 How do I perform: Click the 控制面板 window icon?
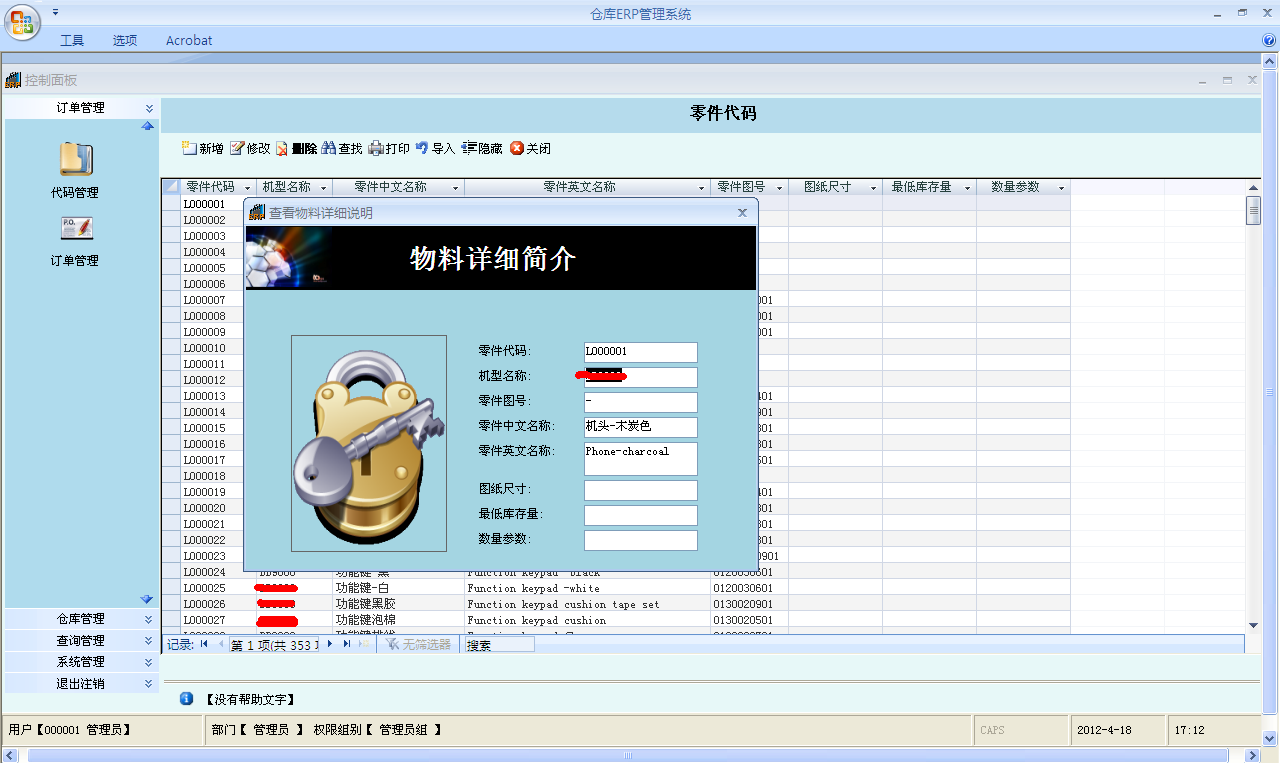[13, 80]
